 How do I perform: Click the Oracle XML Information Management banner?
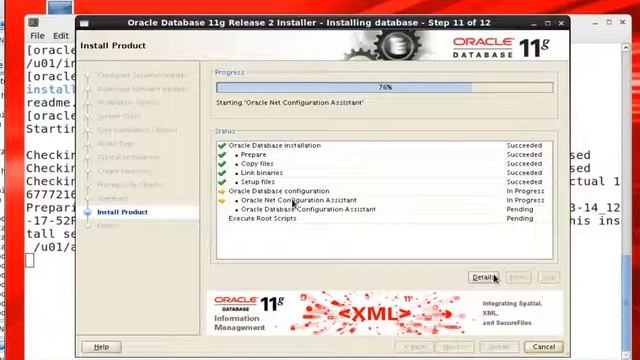[x=384, y=313]
